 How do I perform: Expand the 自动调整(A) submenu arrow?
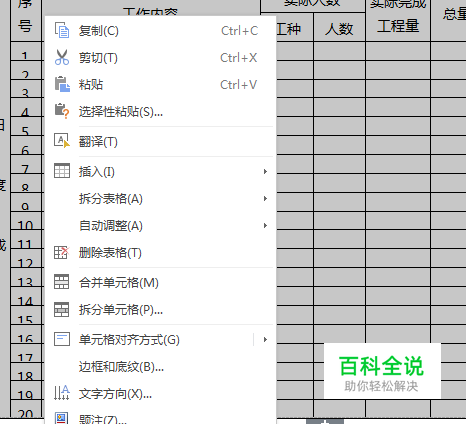tap(265, 225)
